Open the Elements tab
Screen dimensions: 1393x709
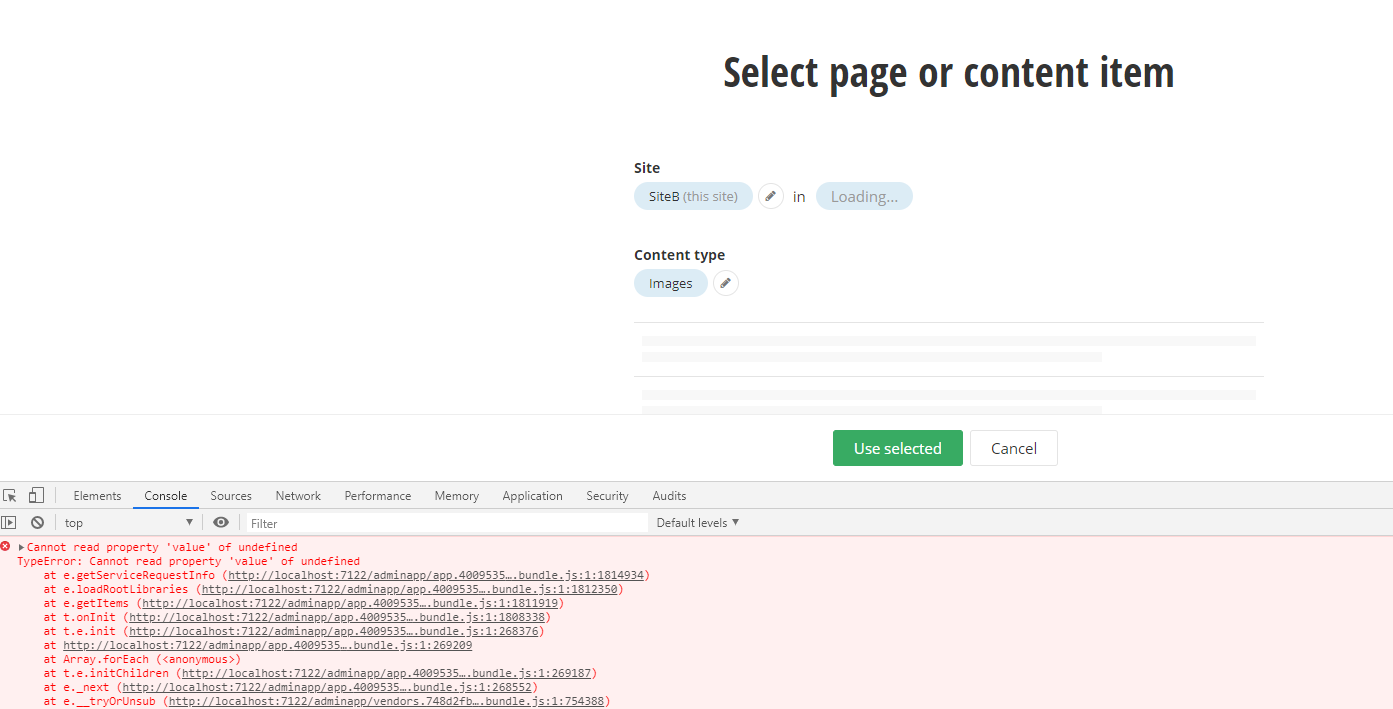pyautogui.click(x=97, y=496)
